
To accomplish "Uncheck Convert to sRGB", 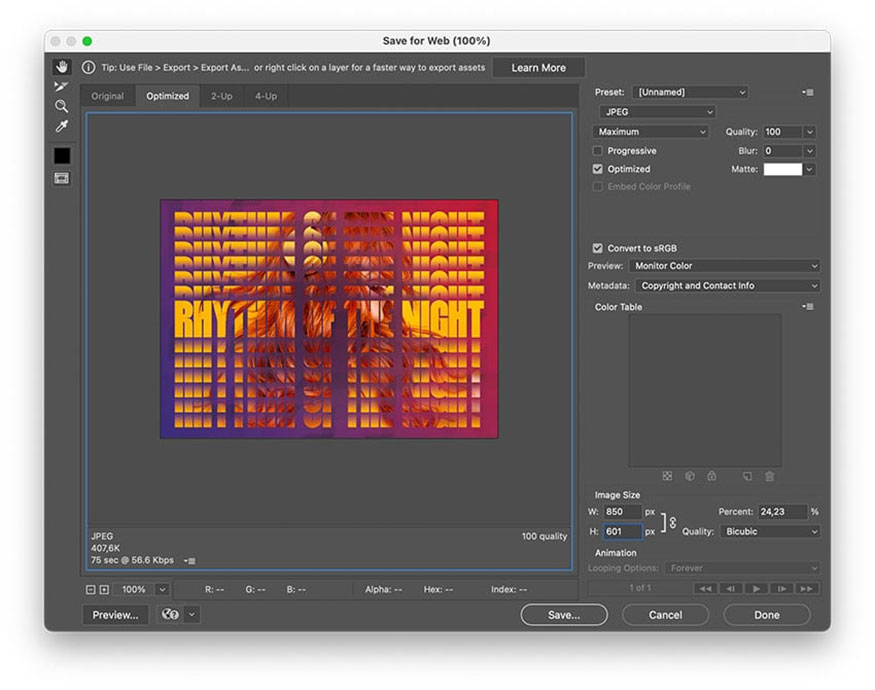I will (598, 248).
